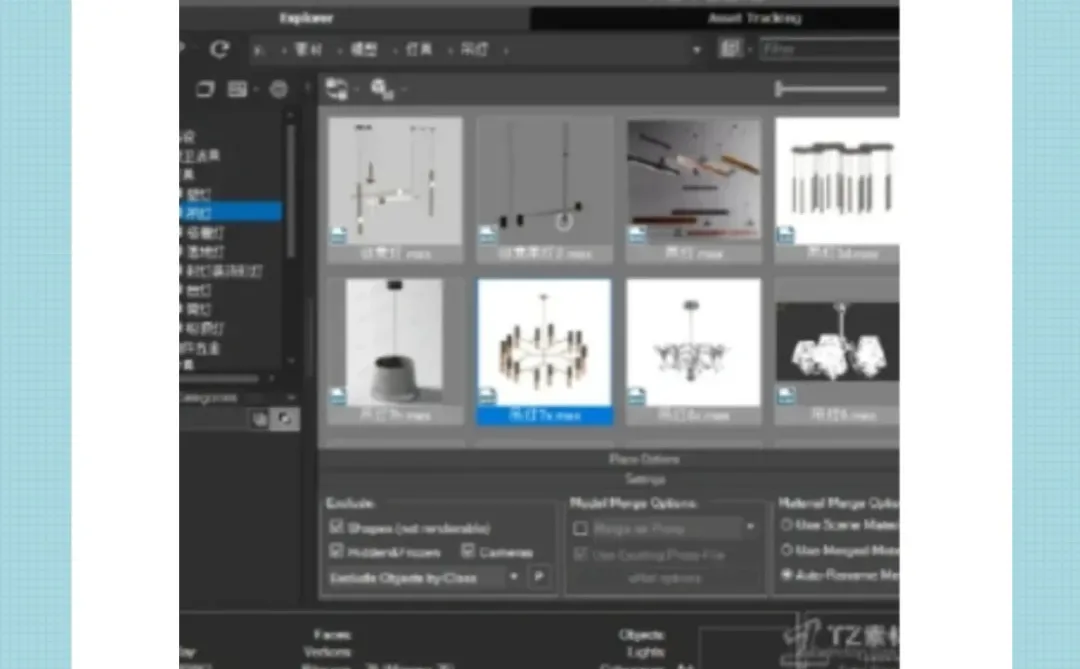Click the refresh icon beside the path bar
The image size is (1080, 669).
(x=219, y=49)
